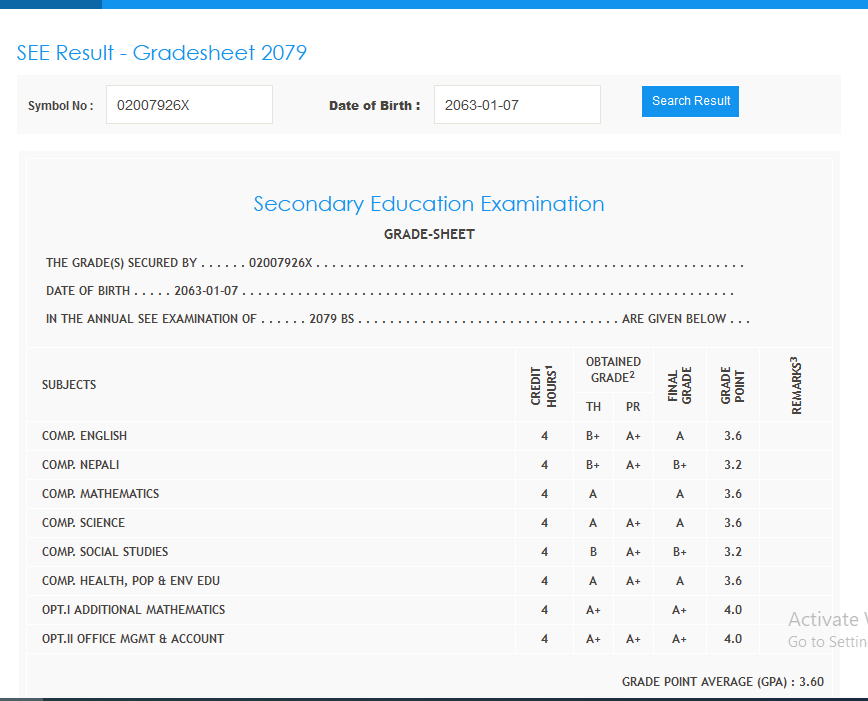Image resolution: width=868 pixels, height=701 pixels.
Task: Select COMP. HEALTH, POP & ENV EDU subject
Action: 130,581
